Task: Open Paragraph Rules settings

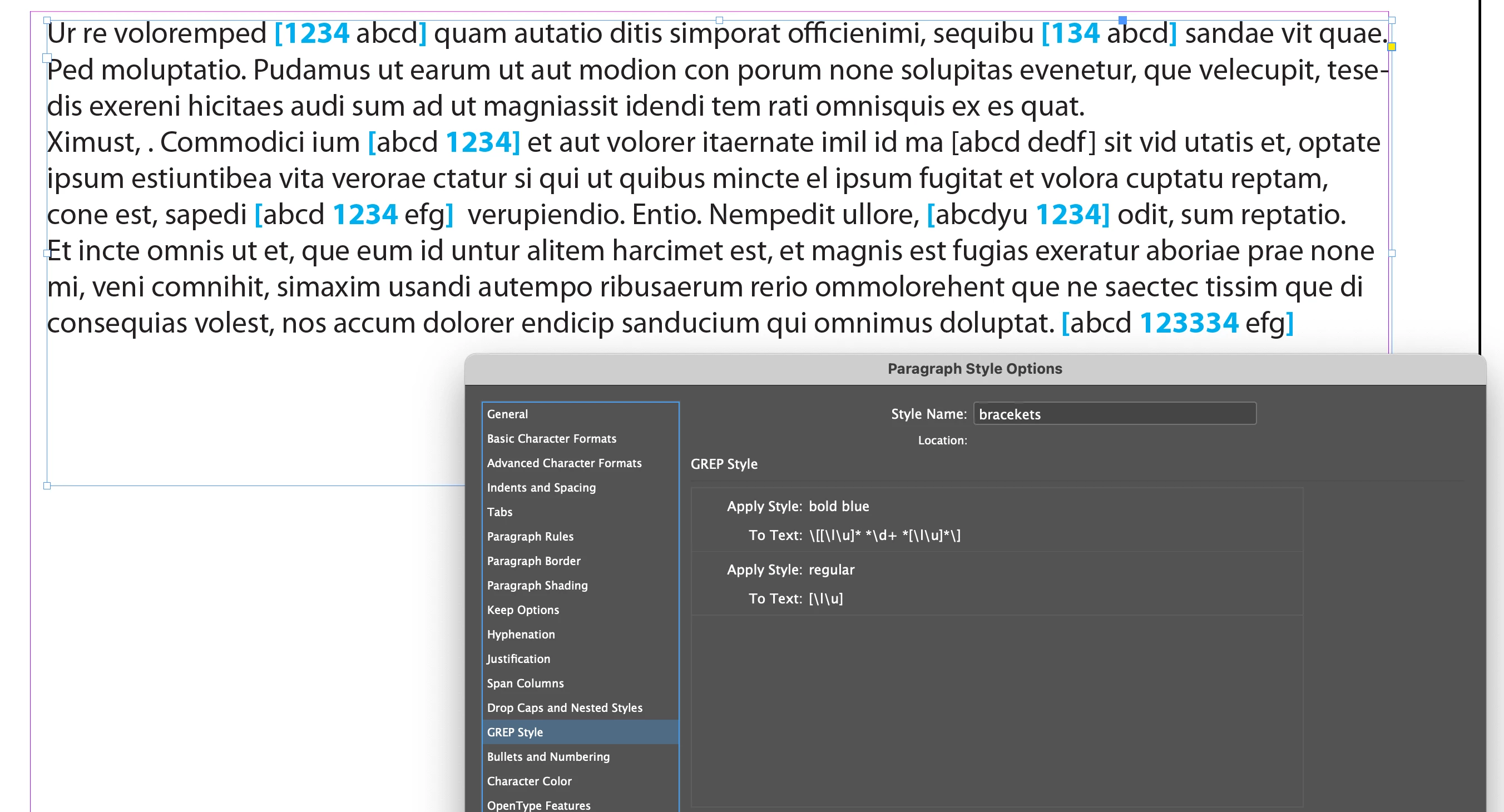Action: point(530,537)
